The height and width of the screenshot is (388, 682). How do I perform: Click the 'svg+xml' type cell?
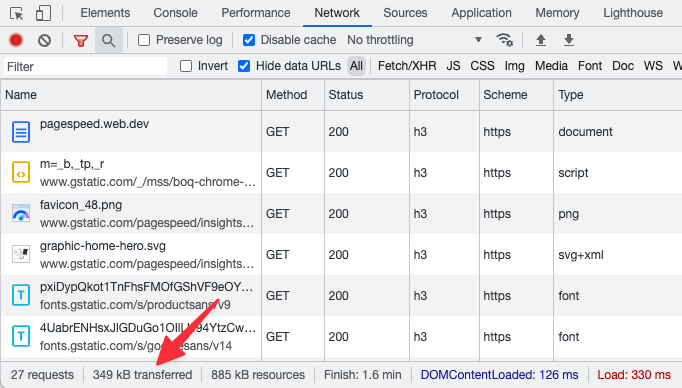coord(581,254)
